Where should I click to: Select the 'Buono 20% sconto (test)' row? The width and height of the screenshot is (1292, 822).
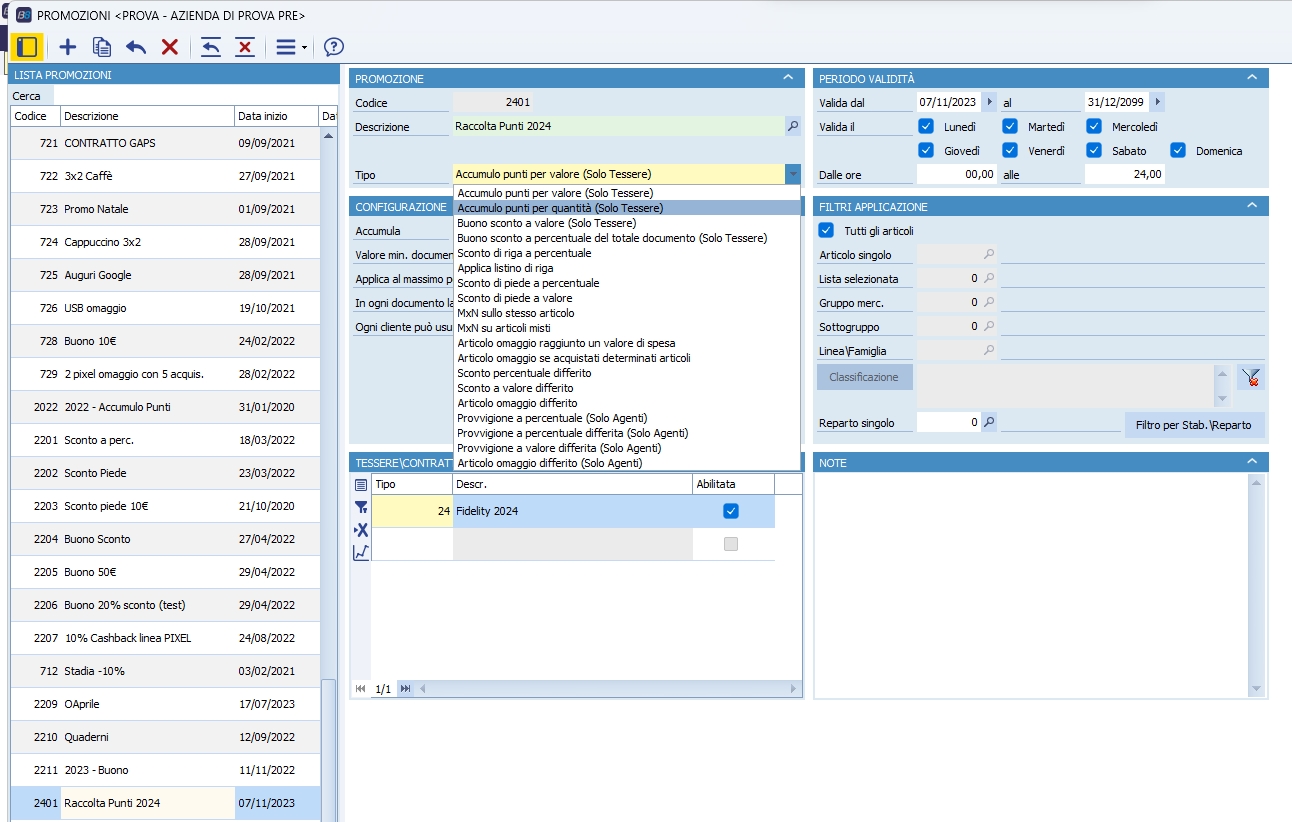pyautogui.click(x=166, y=605)
